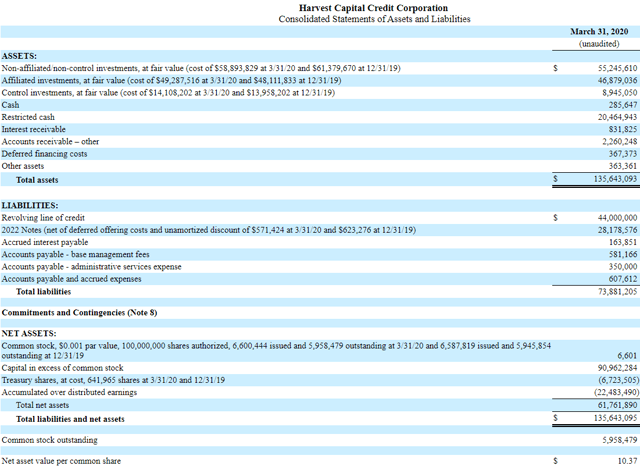Image resolution: width=640 pixels, height=466 pixels.
Task: Select the 'Restricted cash' label
Action: [28, 117]
